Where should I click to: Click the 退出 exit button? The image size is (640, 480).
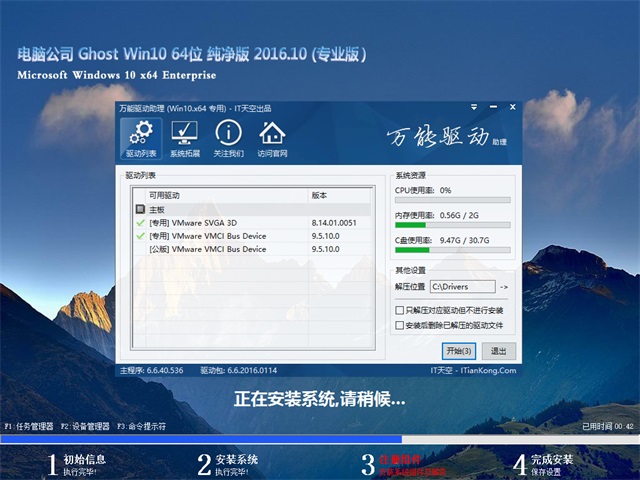click(x=498, y=351)
